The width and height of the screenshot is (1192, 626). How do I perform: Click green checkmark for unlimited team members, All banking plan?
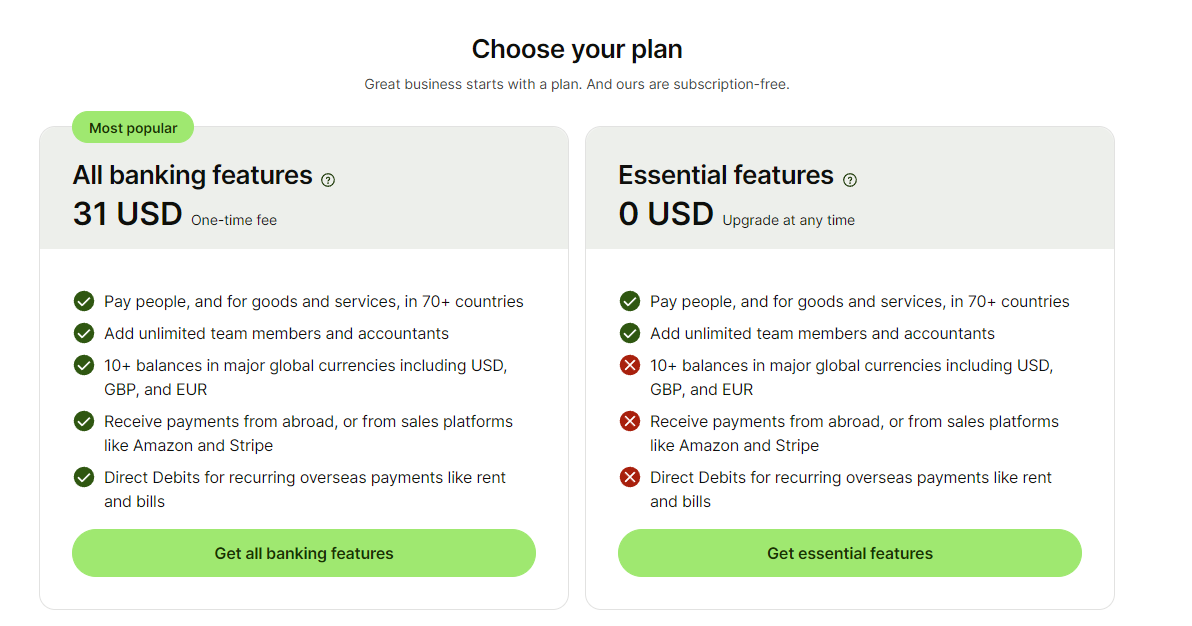84,333
